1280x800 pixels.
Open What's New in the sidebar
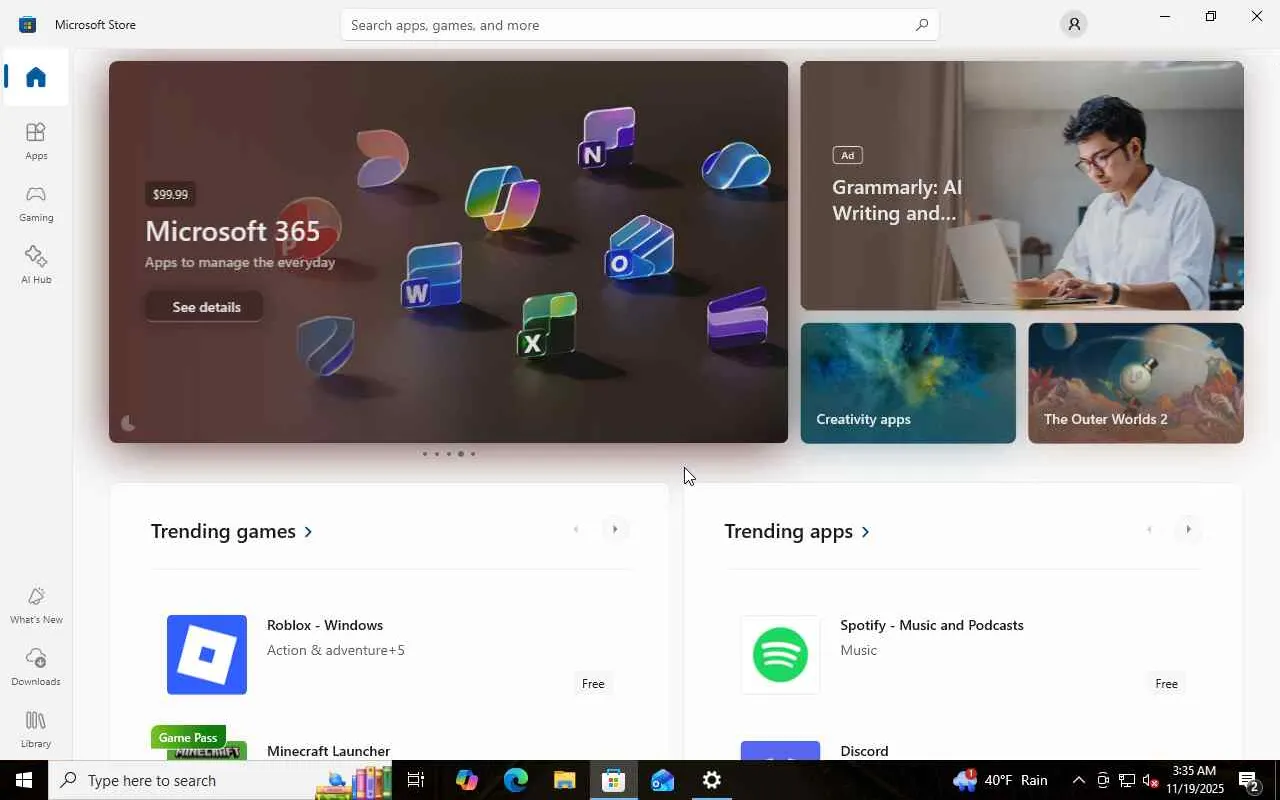click(36, 605)
